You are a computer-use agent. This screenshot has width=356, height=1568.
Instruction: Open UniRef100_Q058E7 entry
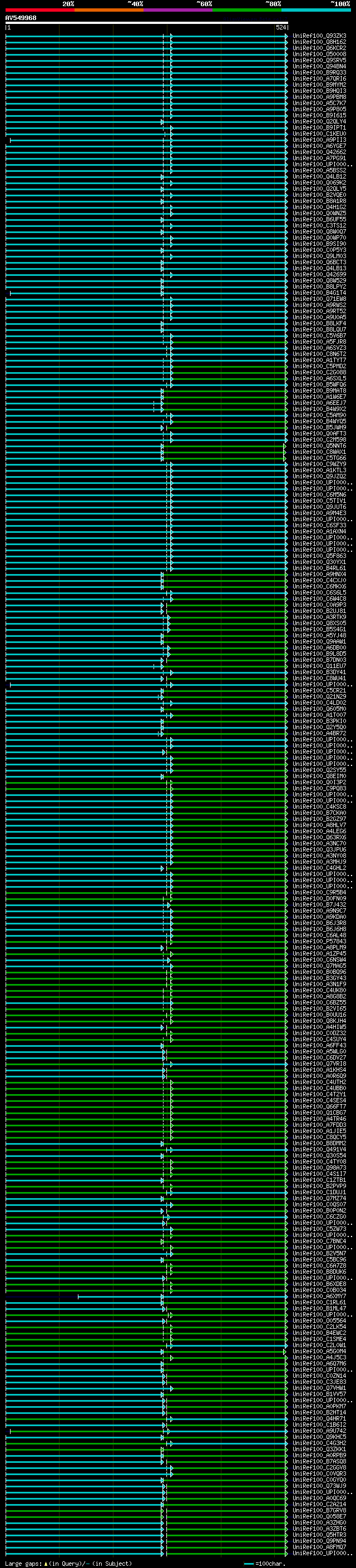319,1516
